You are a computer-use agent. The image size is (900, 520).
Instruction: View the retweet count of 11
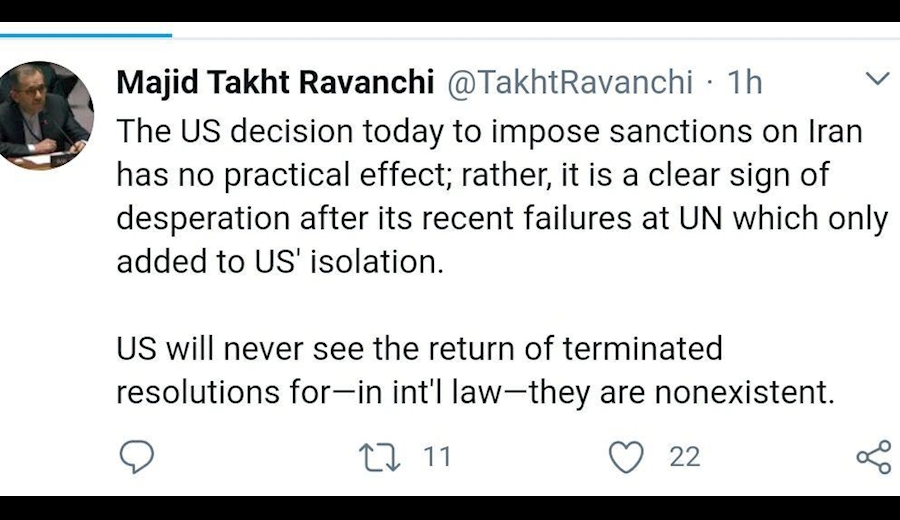[x=437, y=457]
